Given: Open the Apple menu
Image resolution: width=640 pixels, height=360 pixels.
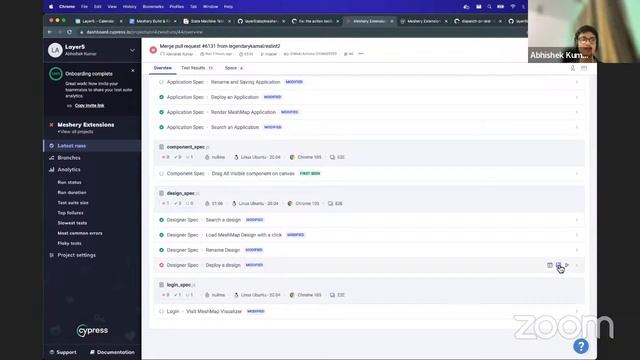Looking at the screenshot, I should tap(51, 7).
